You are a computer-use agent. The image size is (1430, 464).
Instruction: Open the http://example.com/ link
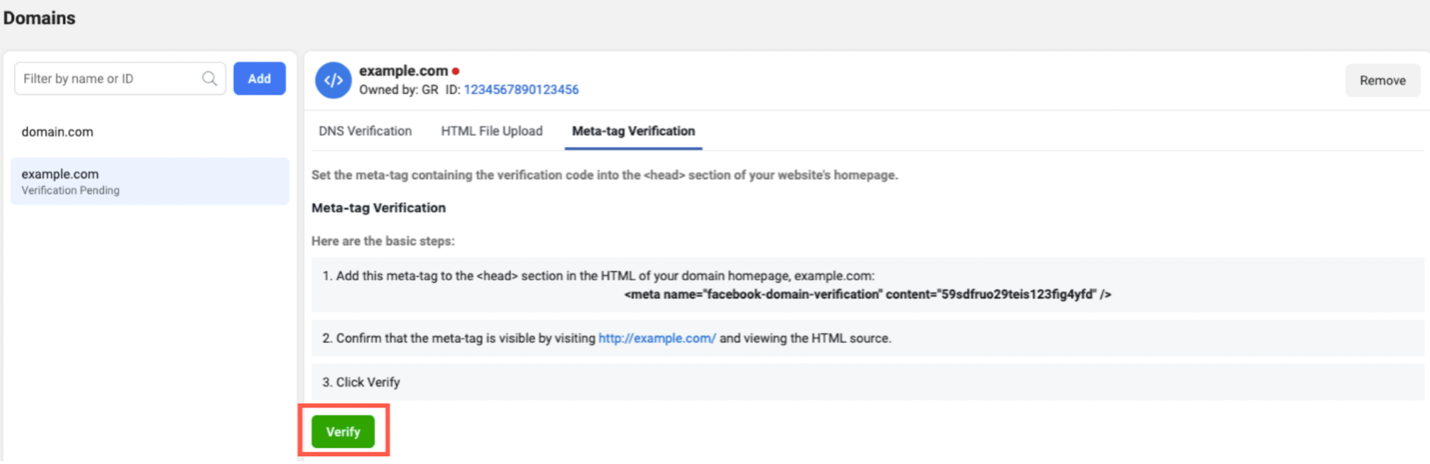pyautogui.click(x=657, y=338)
